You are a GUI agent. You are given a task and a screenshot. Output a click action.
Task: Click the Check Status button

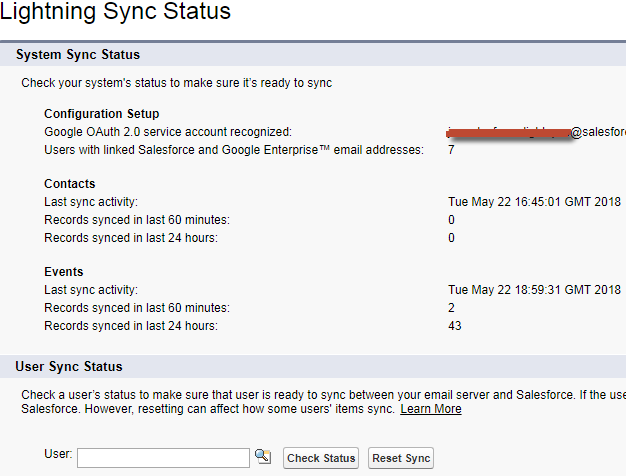(x=321, y=458)
